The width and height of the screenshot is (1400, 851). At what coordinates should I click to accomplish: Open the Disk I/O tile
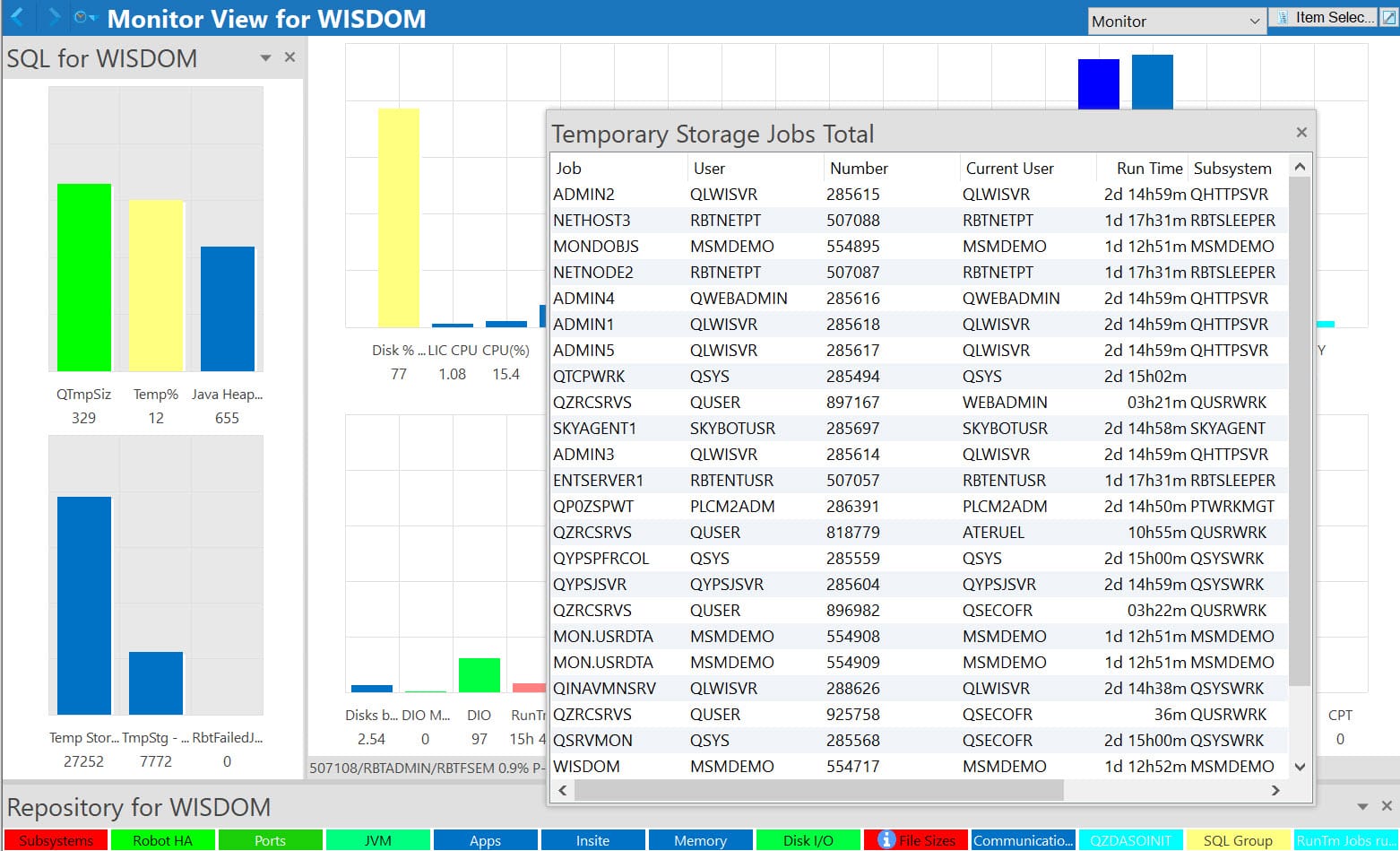808,840
